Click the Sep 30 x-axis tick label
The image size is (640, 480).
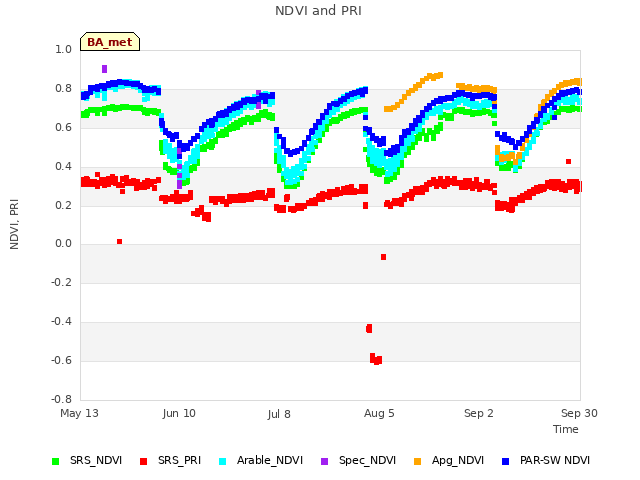[x=579, y=413]
